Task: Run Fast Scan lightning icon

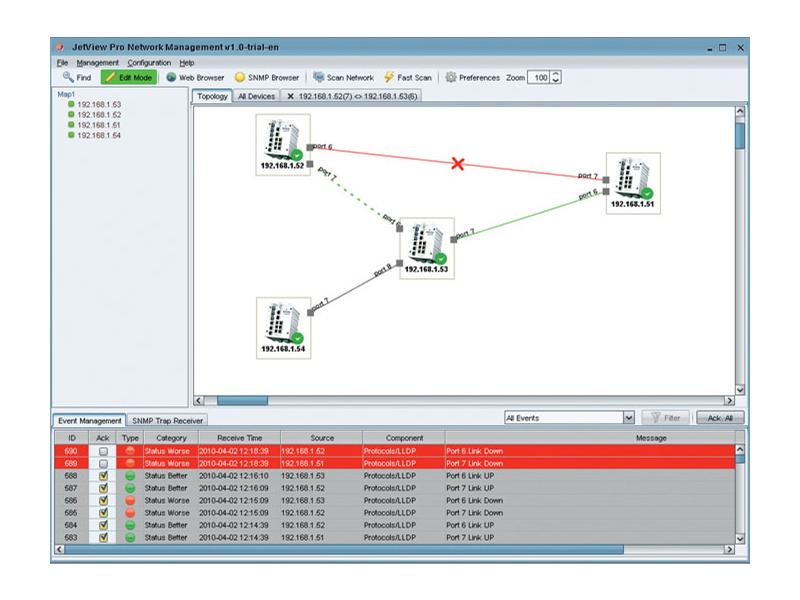Action: coord(389,77)
